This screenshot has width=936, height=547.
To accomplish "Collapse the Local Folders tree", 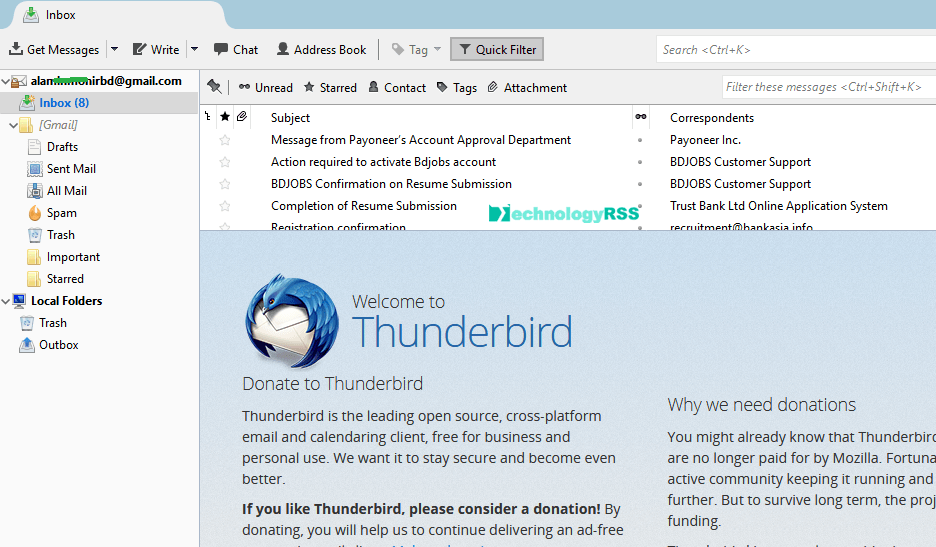I will point(5,301).
